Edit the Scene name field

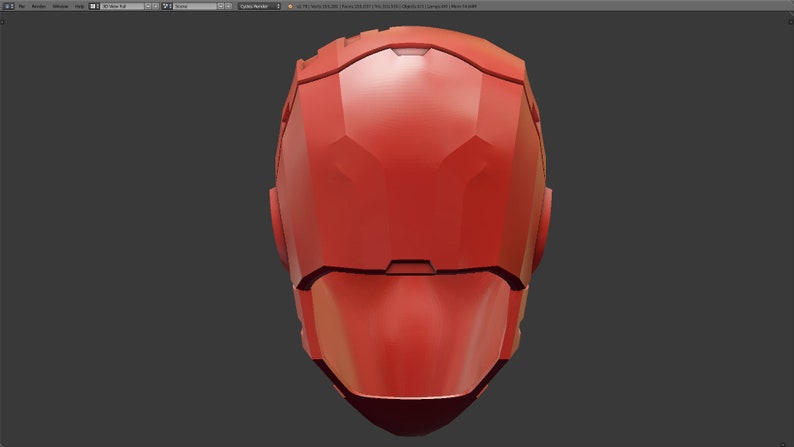pos(195,6)
